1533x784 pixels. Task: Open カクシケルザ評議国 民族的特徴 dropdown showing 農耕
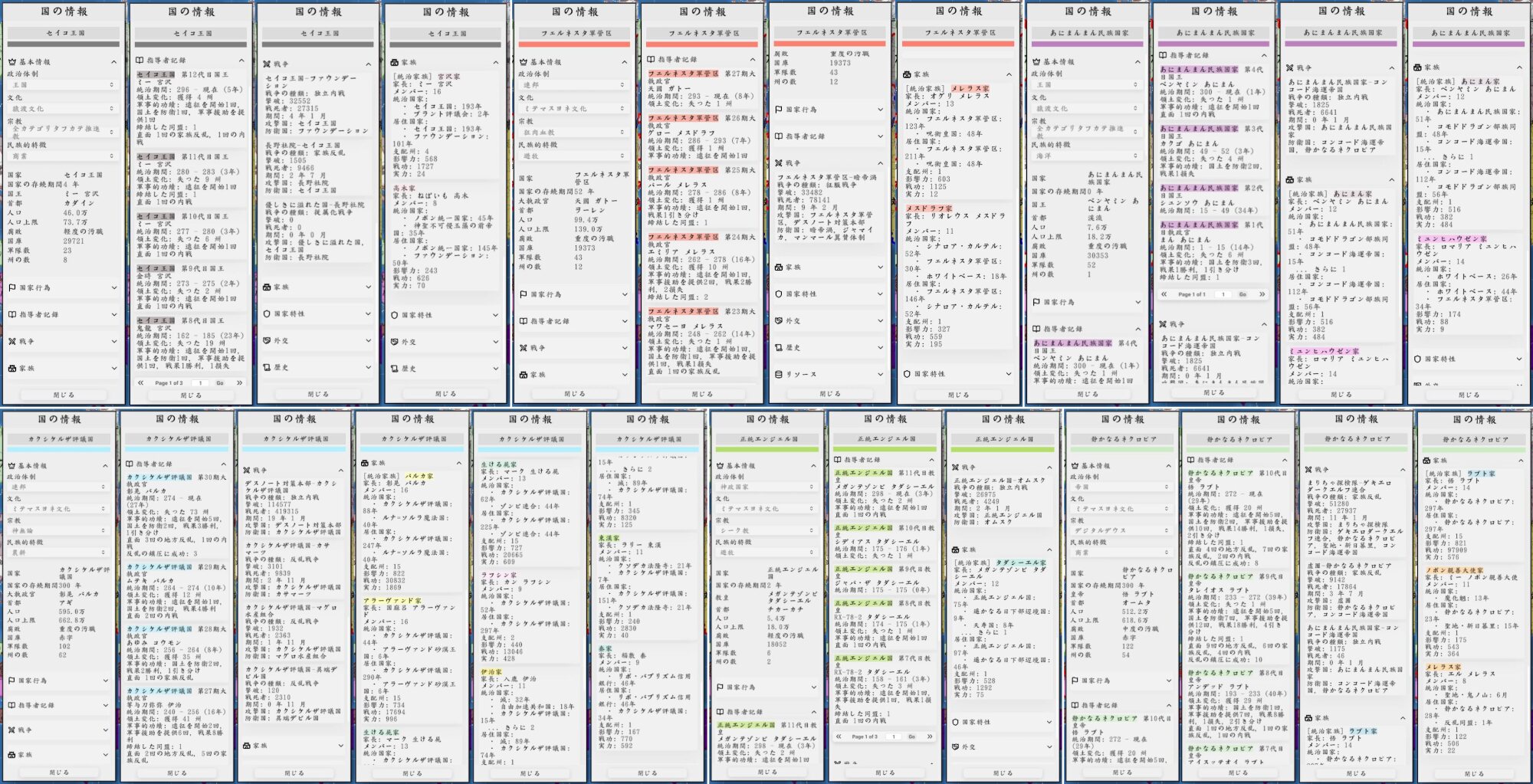pyautogui.click(x=58, y=553)
